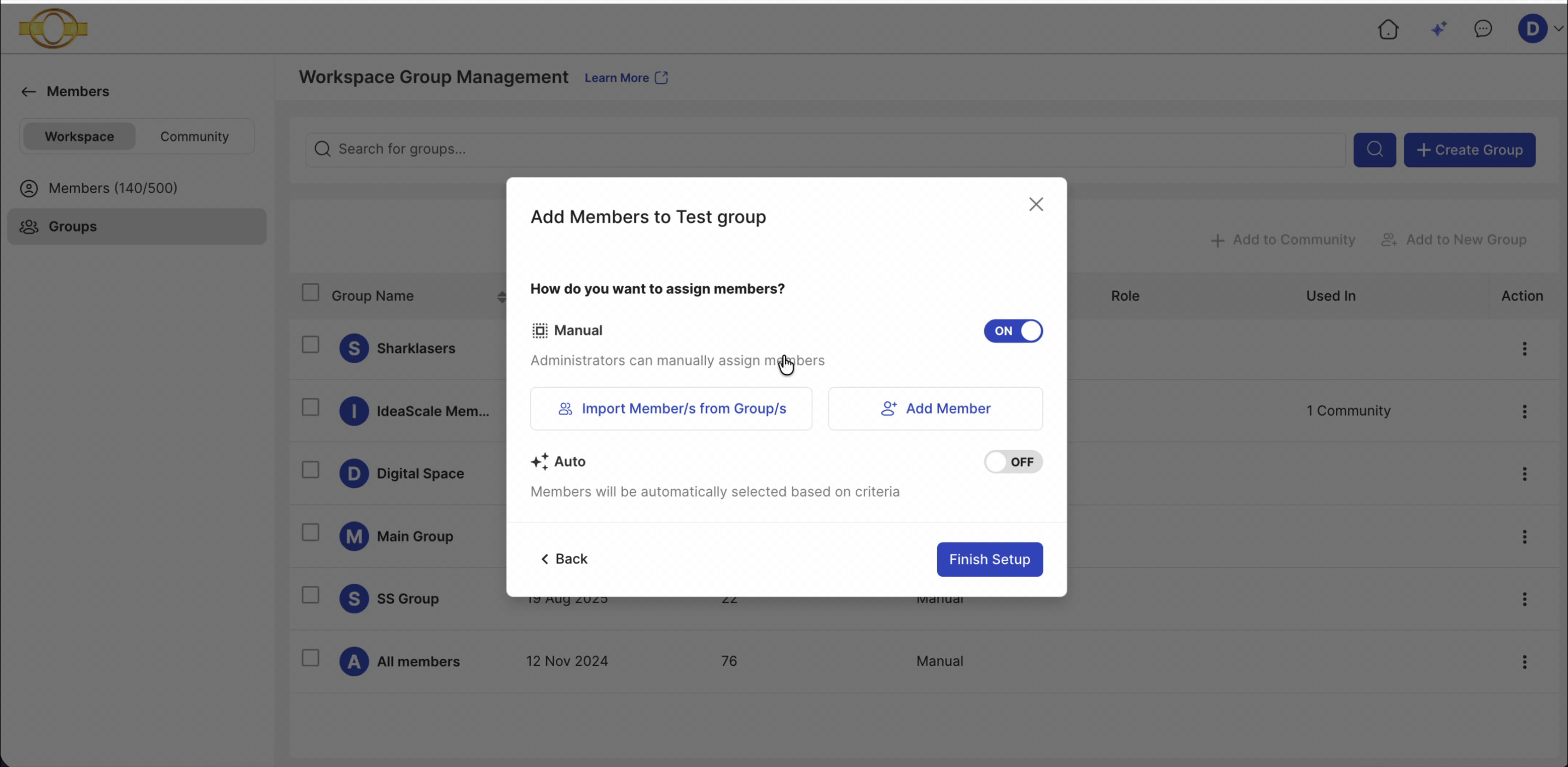This screenshot has width=1568, height=767.
Task: Click the back arrow beside Members
Action: pyautogui.click(x=28, y=92)
